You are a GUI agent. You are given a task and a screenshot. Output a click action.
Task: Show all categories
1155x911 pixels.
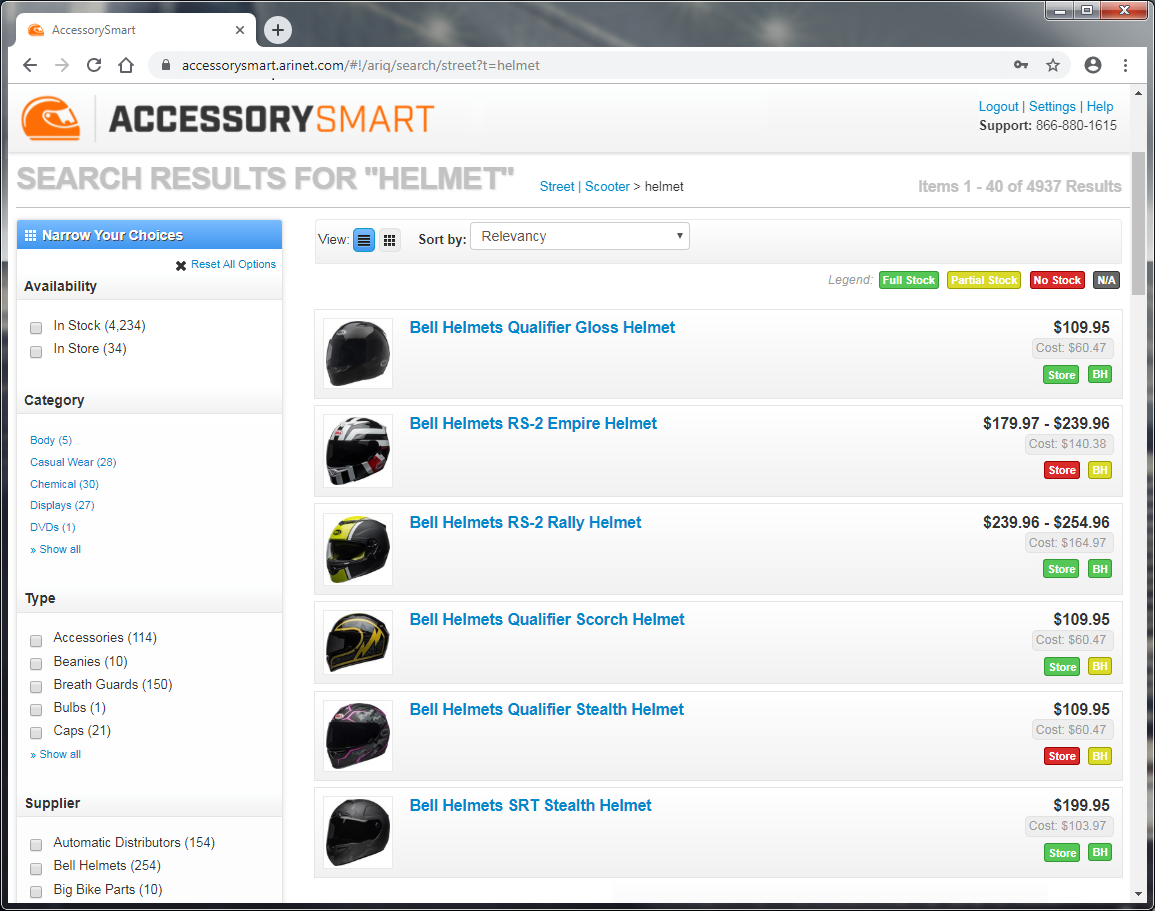pyautogui.click(x=55, y=549)
